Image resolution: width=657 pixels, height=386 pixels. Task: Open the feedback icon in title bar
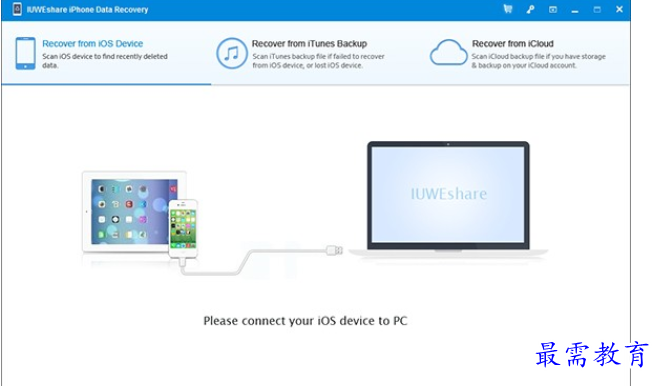click(x=553, y=9)
